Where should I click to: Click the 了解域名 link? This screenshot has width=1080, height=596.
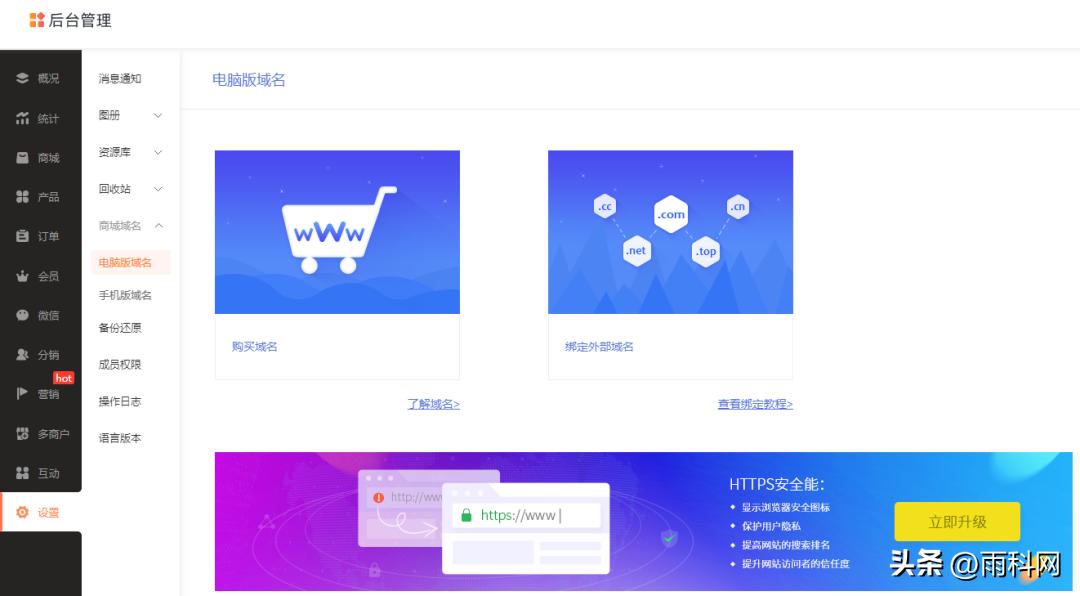click(x=432, y=404)
